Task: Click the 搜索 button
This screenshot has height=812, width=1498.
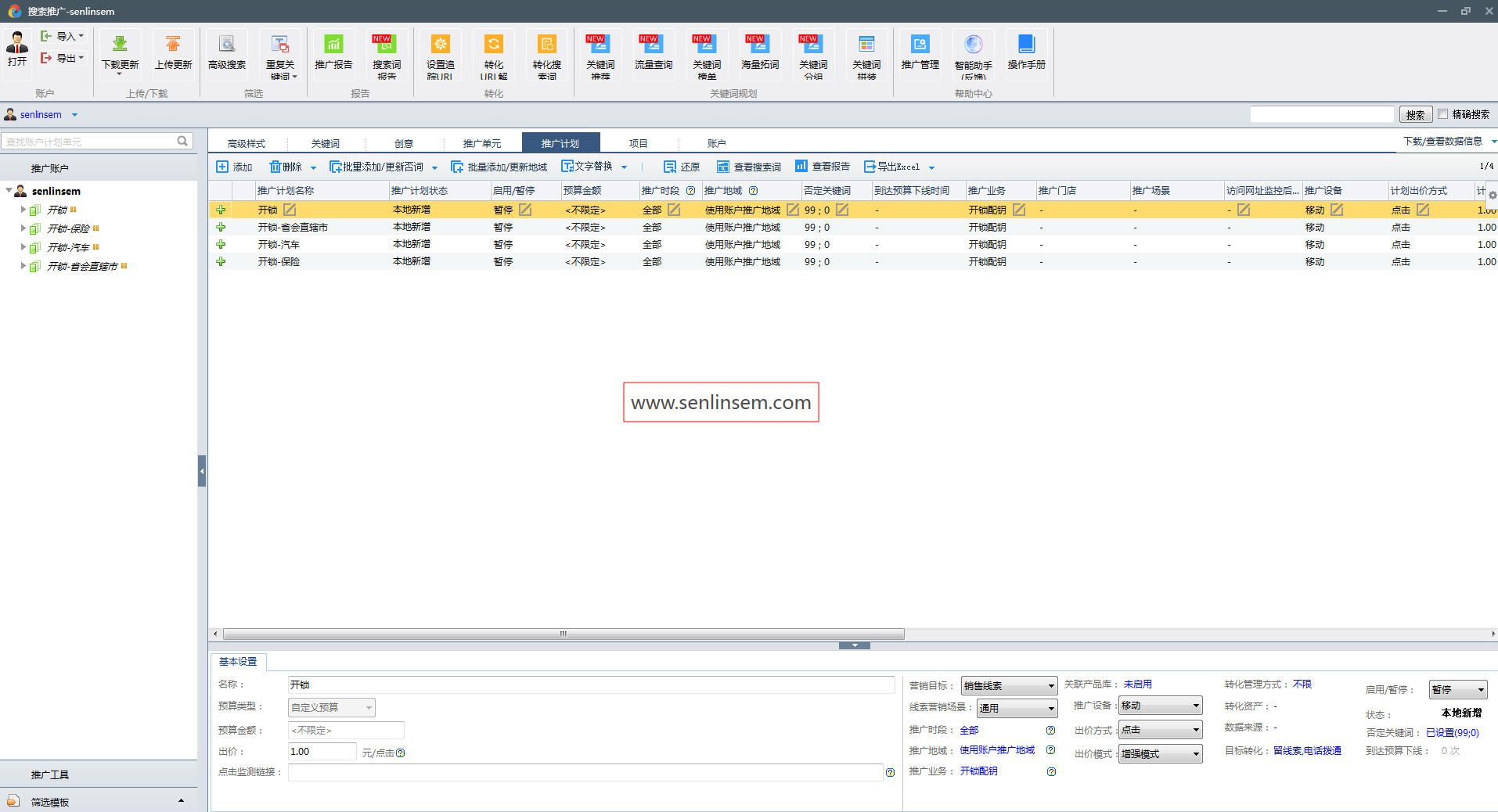Action: click(x=1415, y=115)
